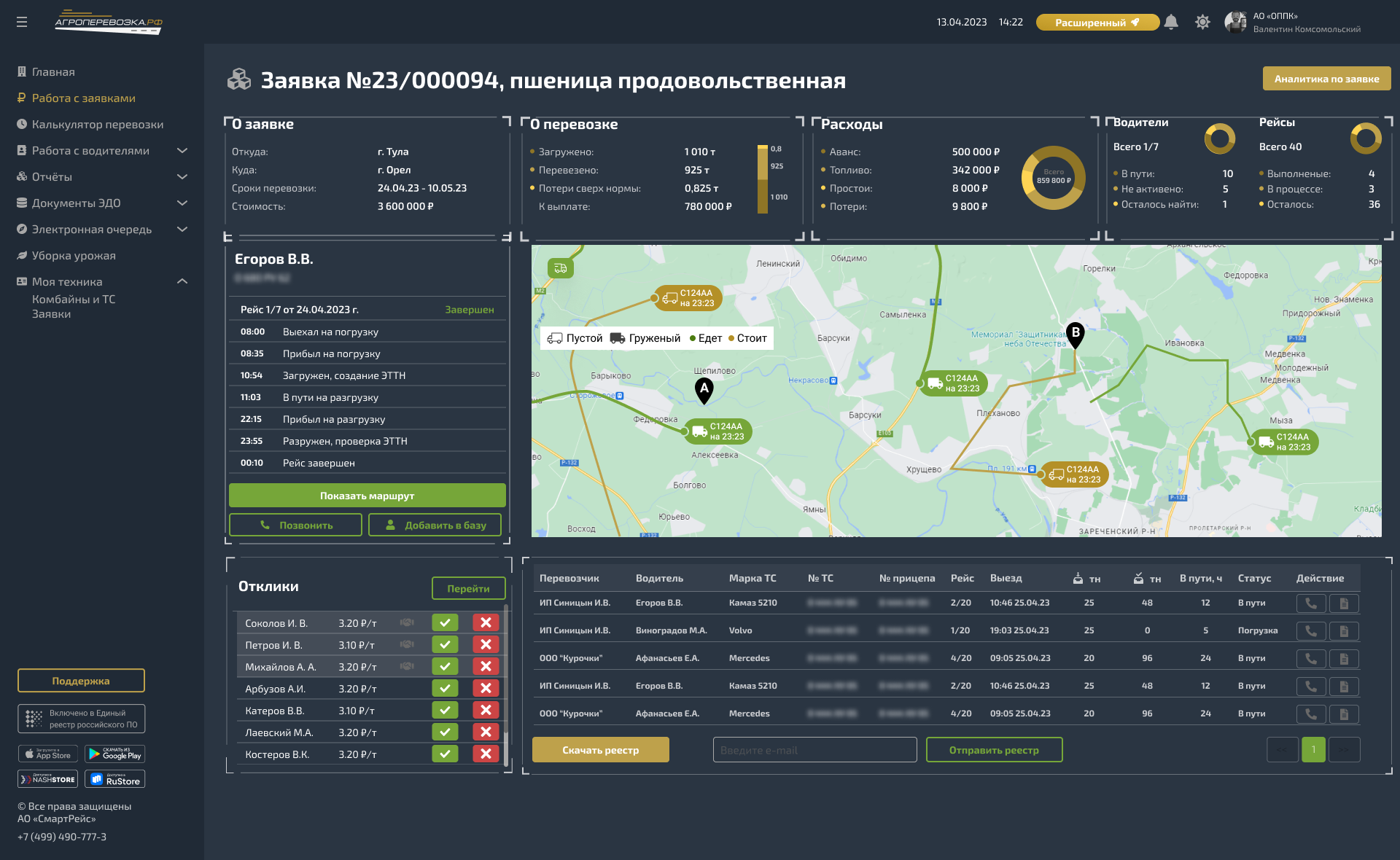Click phone icon for Виноградов М.А. row
Image resolution: width=1400 pixels, height=860 pixels.
click(1310, 631)
